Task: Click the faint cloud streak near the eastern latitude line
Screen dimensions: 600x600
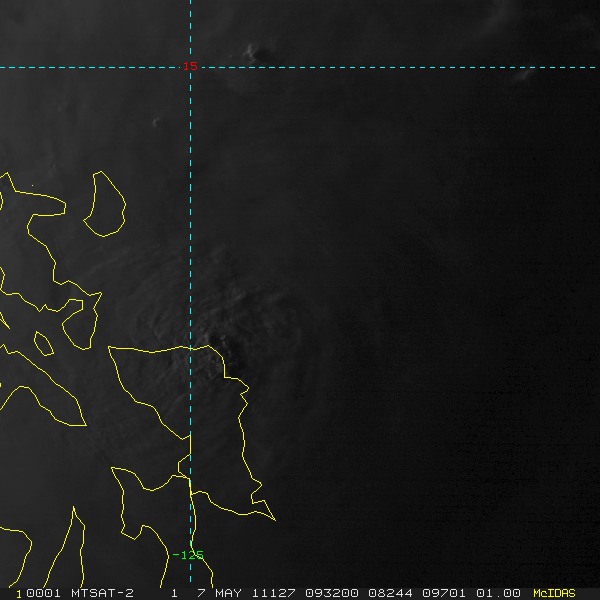Action: pyautogui.click(x=524, y=74)
